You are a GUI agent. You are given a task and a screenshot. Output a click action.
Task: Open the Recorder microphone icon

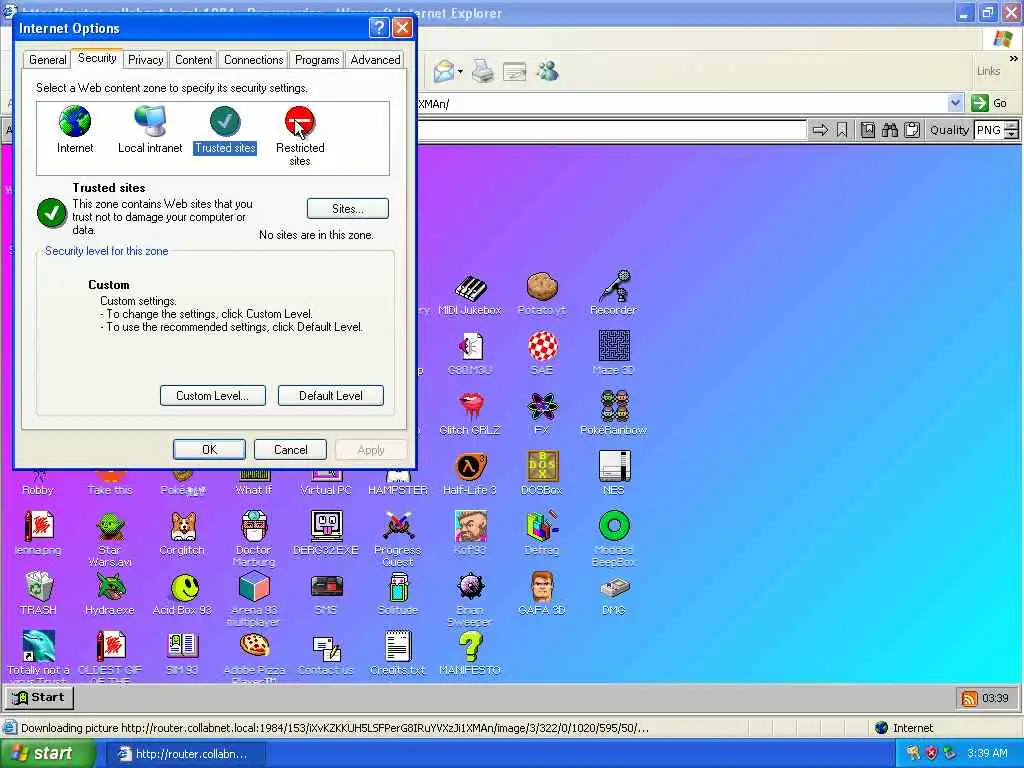(614, 286)
